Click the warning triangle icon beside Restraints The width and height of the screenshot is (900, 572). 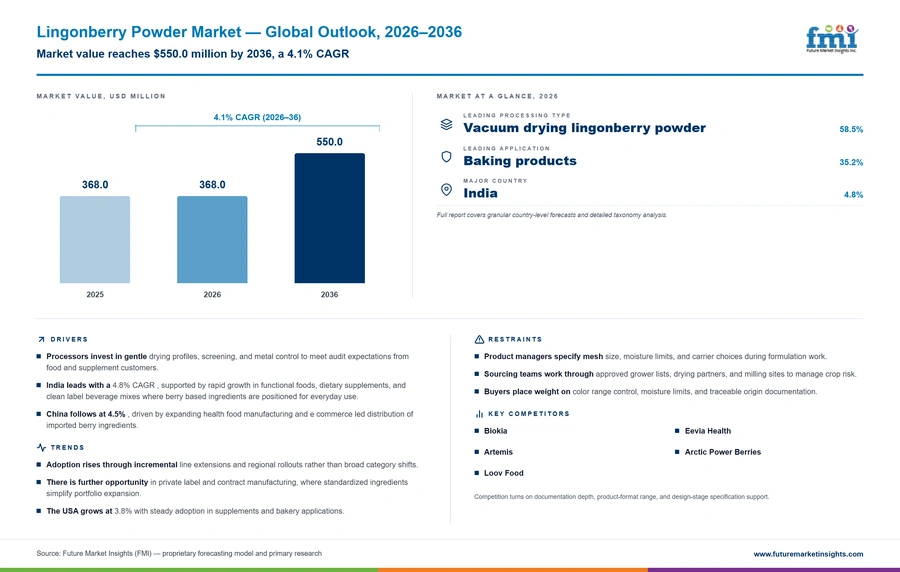coord(479,340)
